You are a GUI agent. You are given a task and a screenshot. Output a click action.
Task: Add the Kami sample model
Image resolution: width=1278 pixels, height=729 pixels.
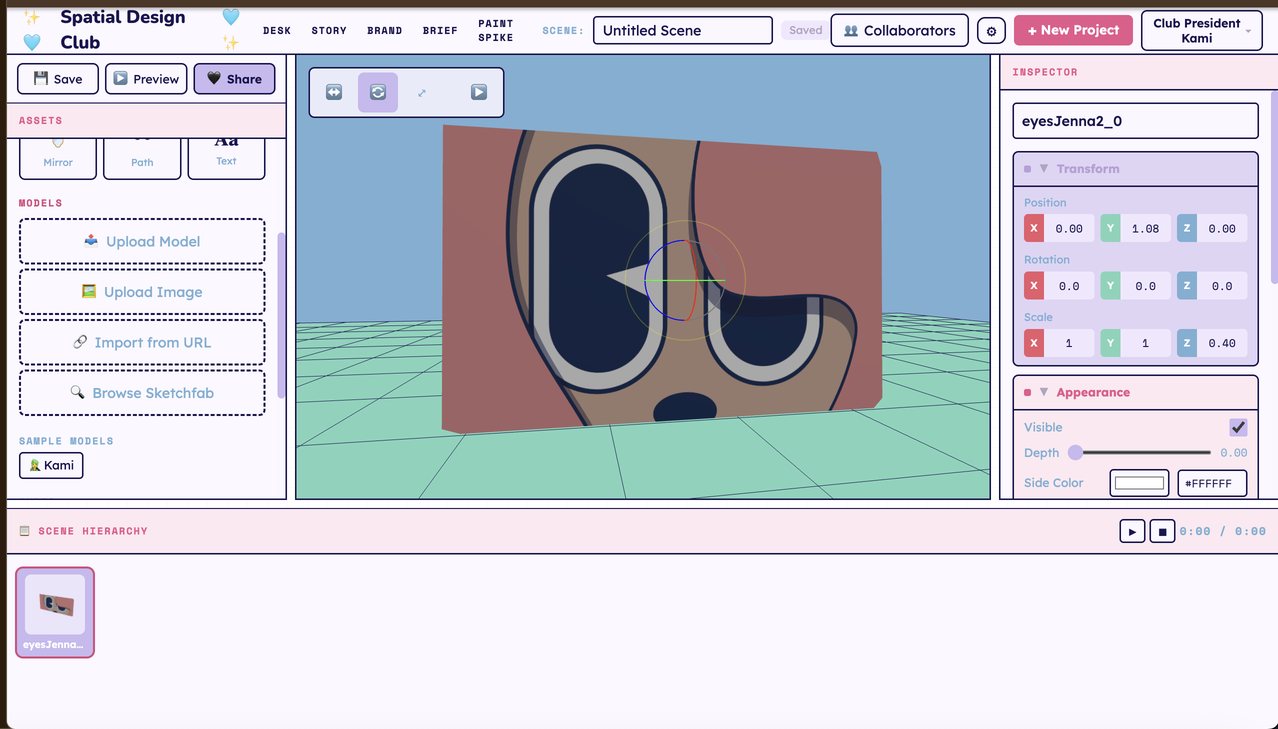pyautogui.click(x=51, y=465)
